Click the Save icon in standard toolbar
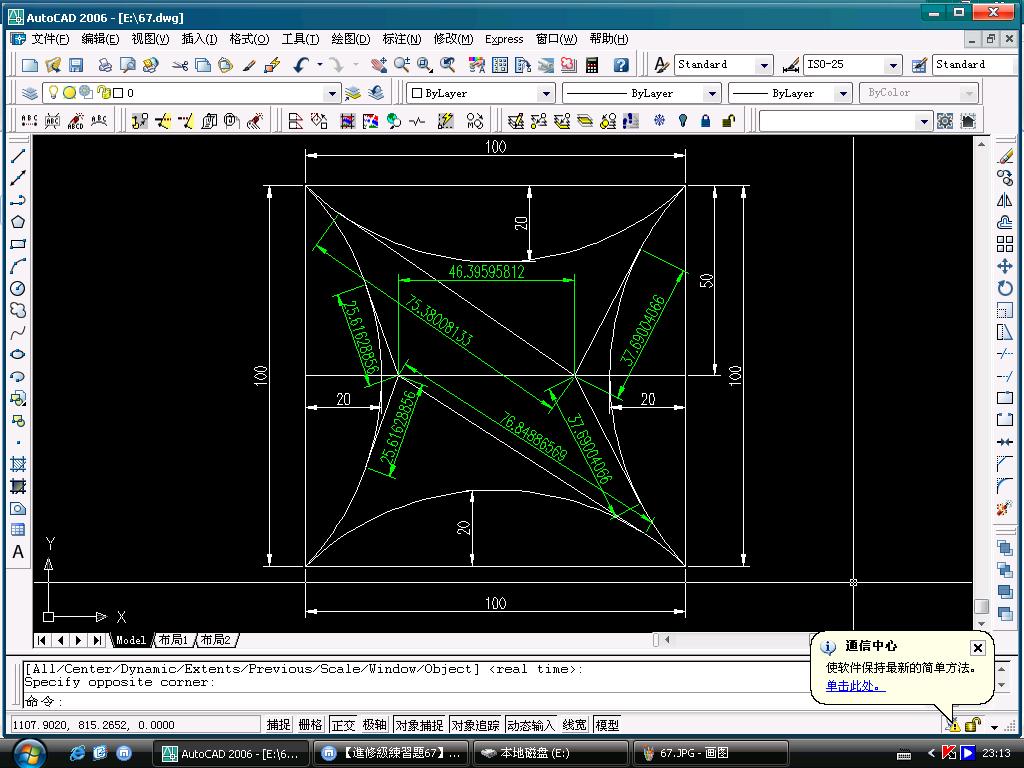 pos(76,65)
